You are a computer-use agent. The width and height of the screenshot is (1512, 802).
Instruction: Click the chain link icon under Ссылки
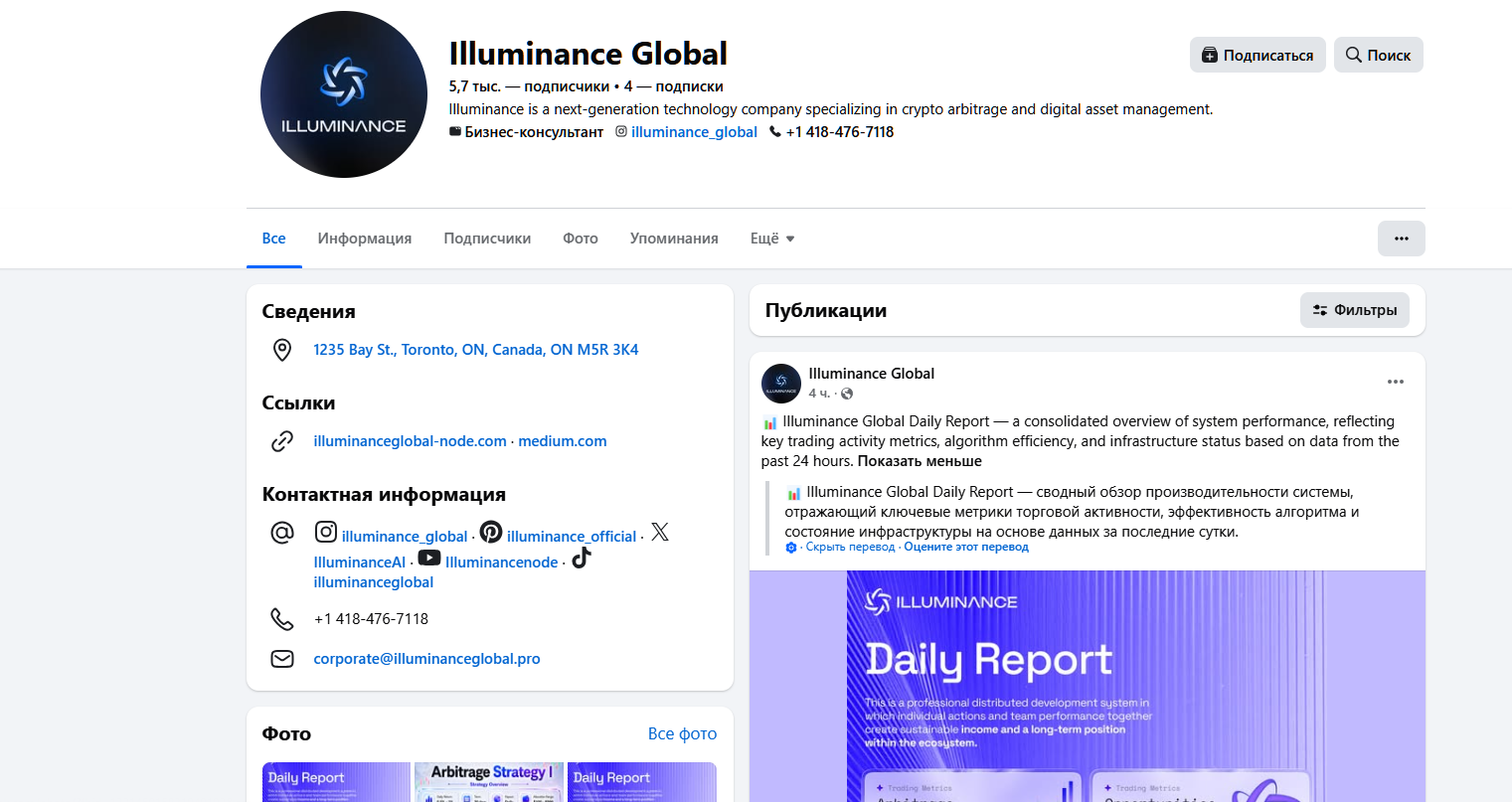point(282,441)
